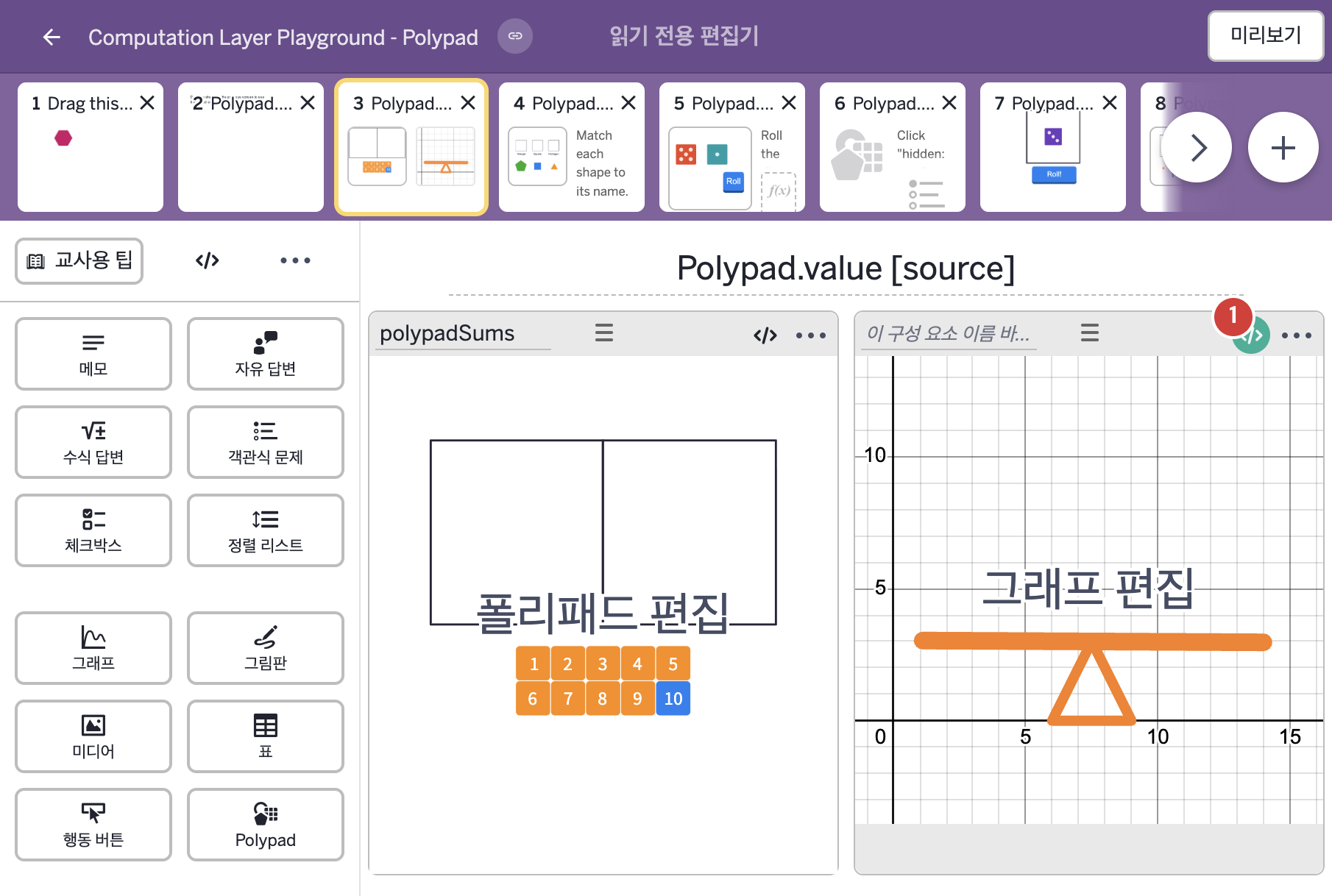
Task: Select blue number tile 10
Action: coord(673,698)
